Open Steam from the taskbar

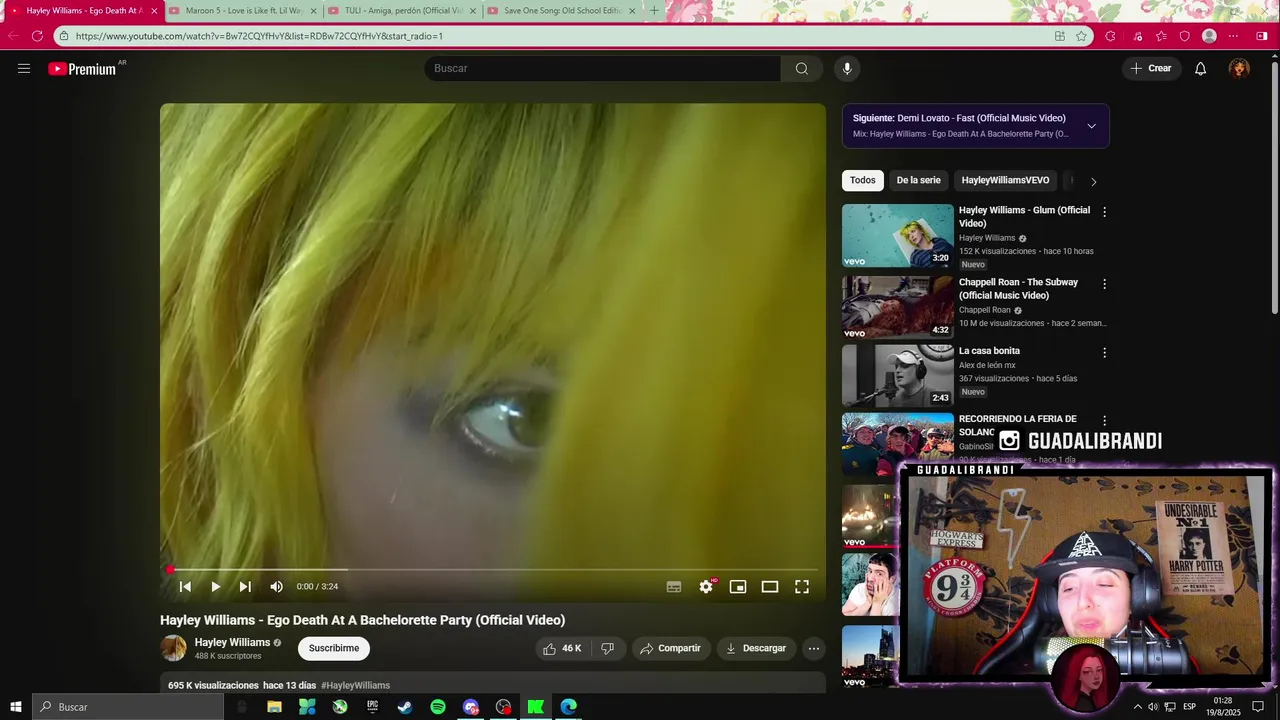click(x=405, y=707)
